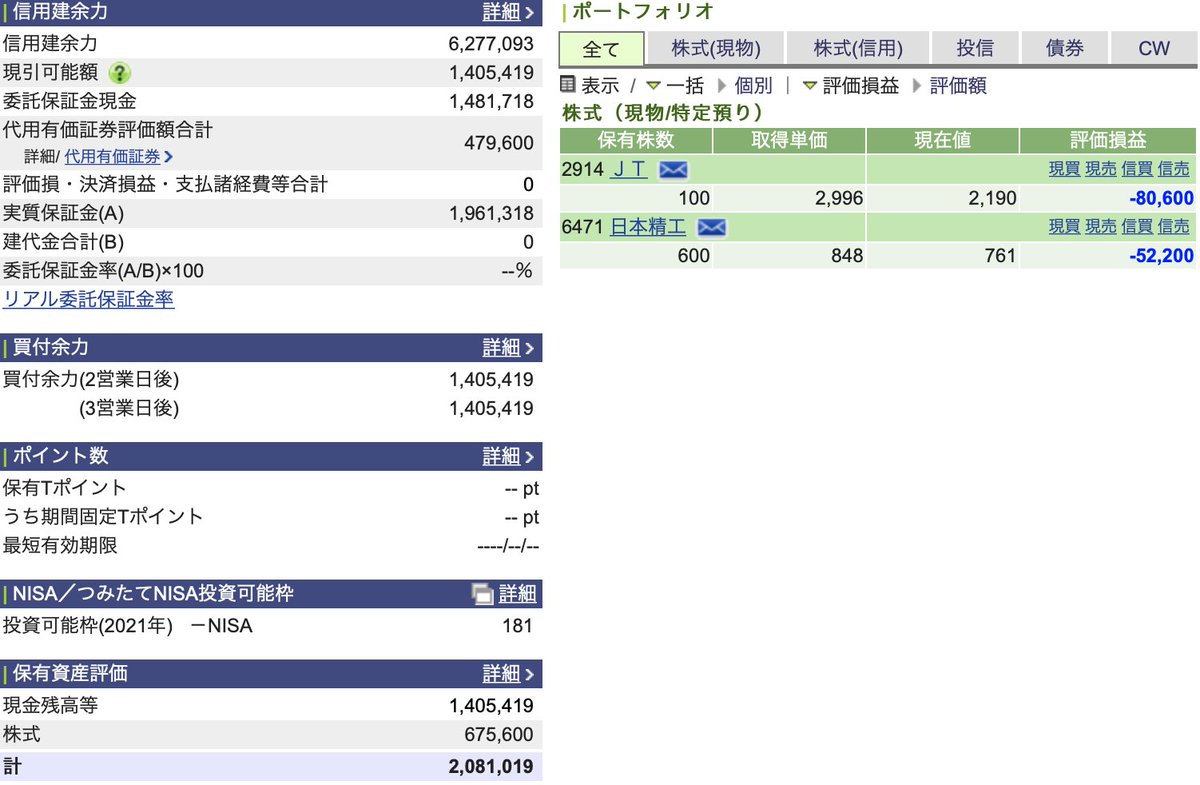Click the mail icon next to JT

coord(673,169)
